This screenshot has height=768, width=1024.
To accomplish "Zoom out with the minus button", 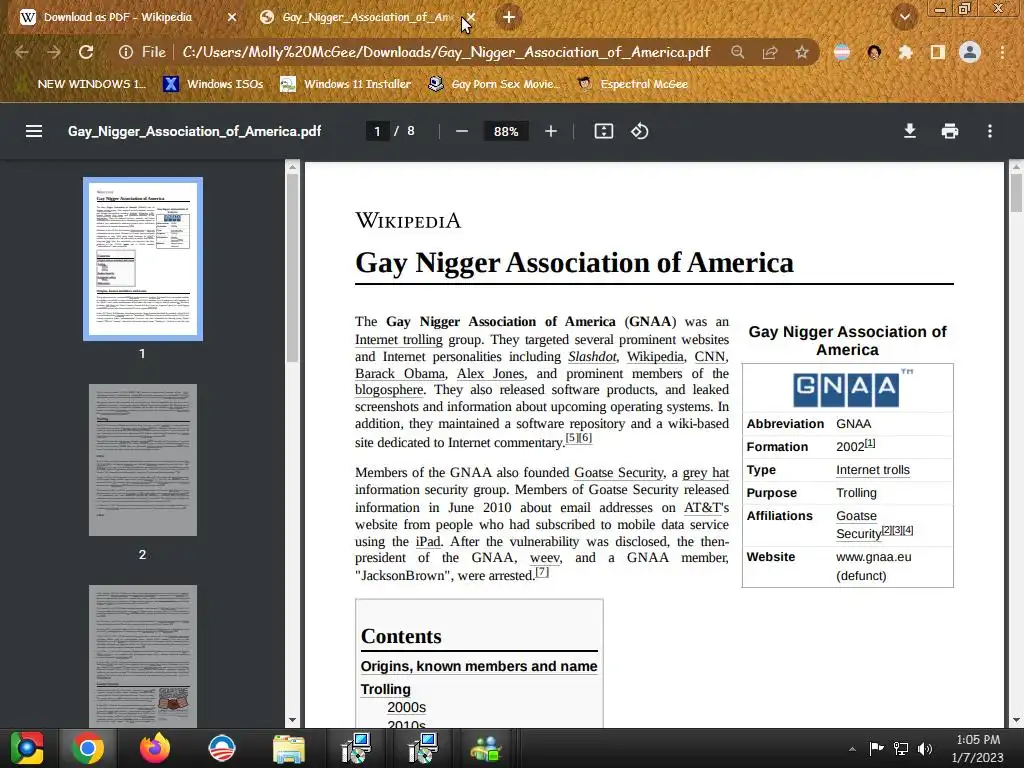I will pos(462,131).
